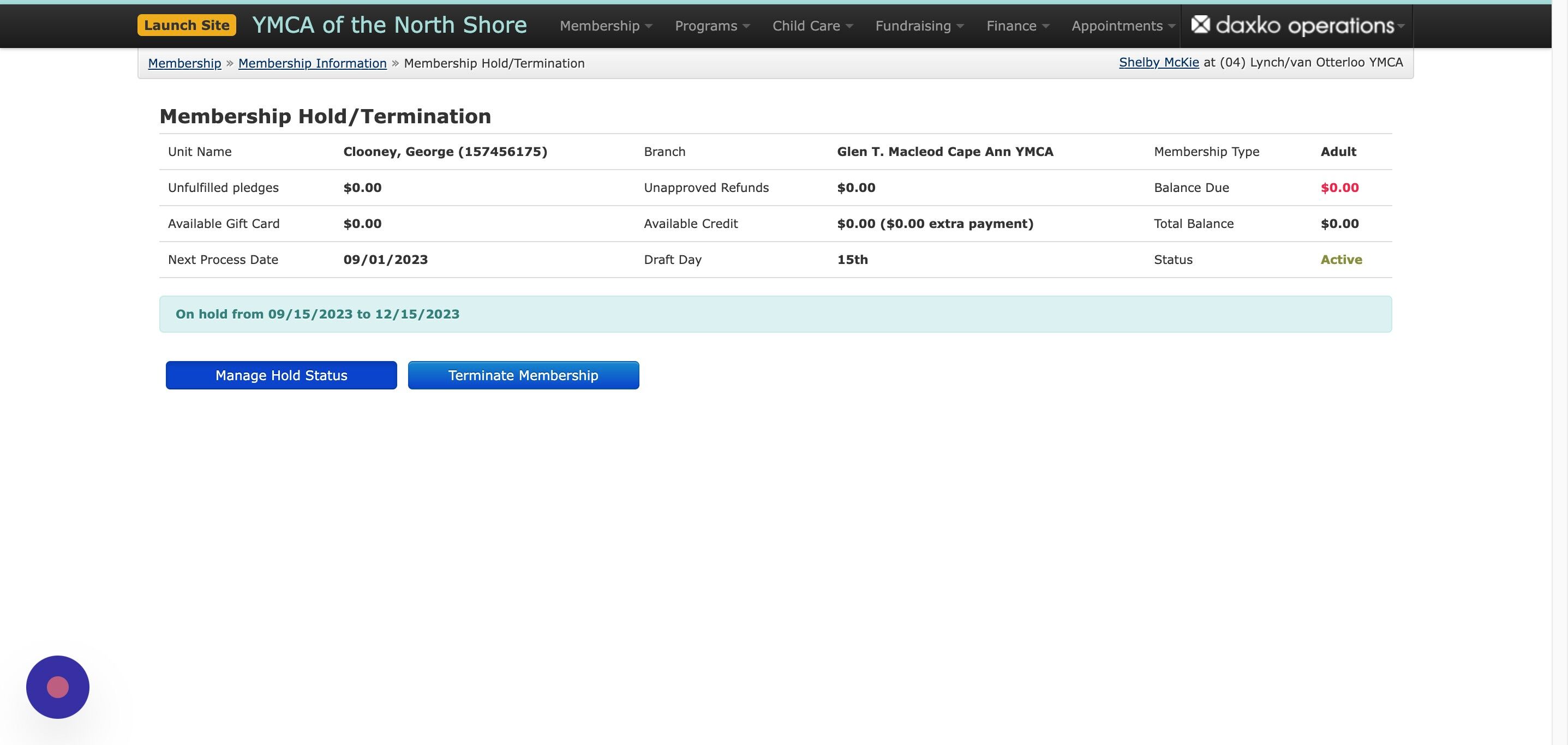
Task: Open the Appointments menu
Action: click(1123, 26)
